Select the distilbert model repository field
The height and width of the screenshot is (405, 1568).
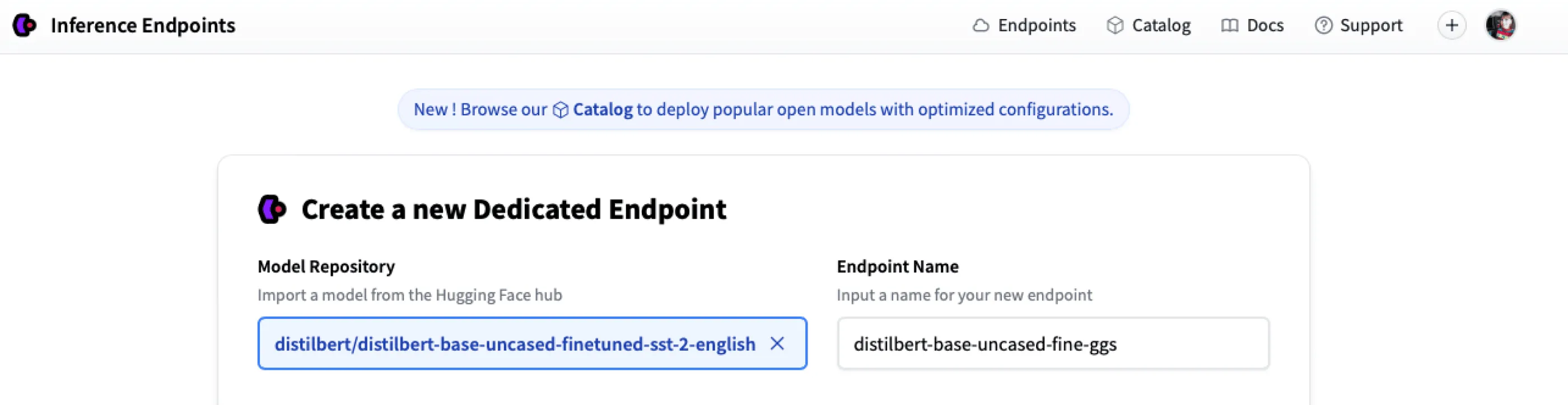[x=514, y=343]
